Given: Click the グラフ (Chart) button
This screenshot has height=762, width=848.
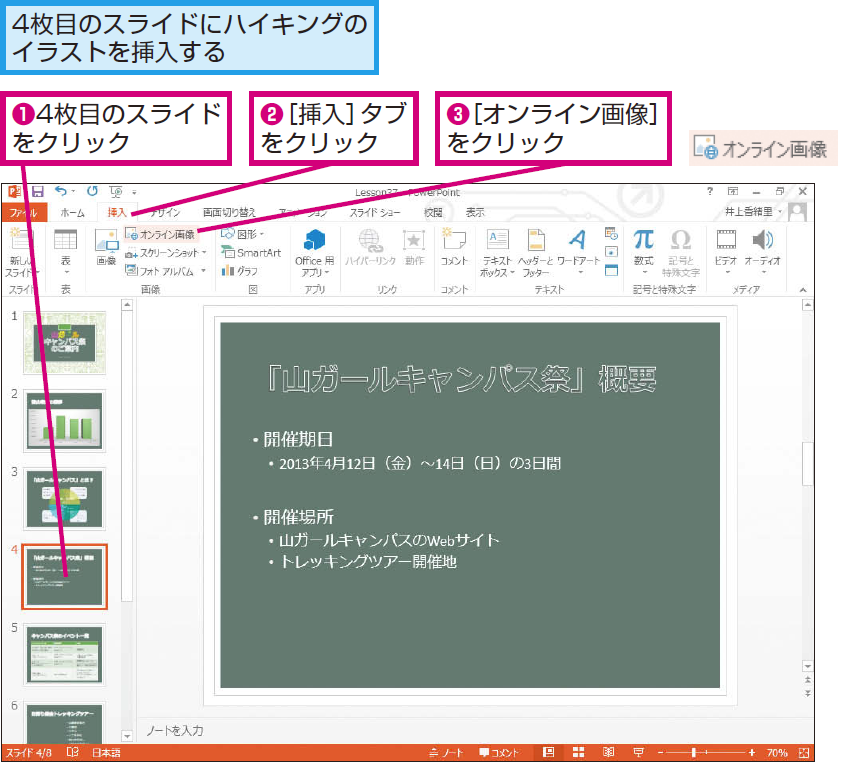Looking at the screenshot, I should coord(240,270).
